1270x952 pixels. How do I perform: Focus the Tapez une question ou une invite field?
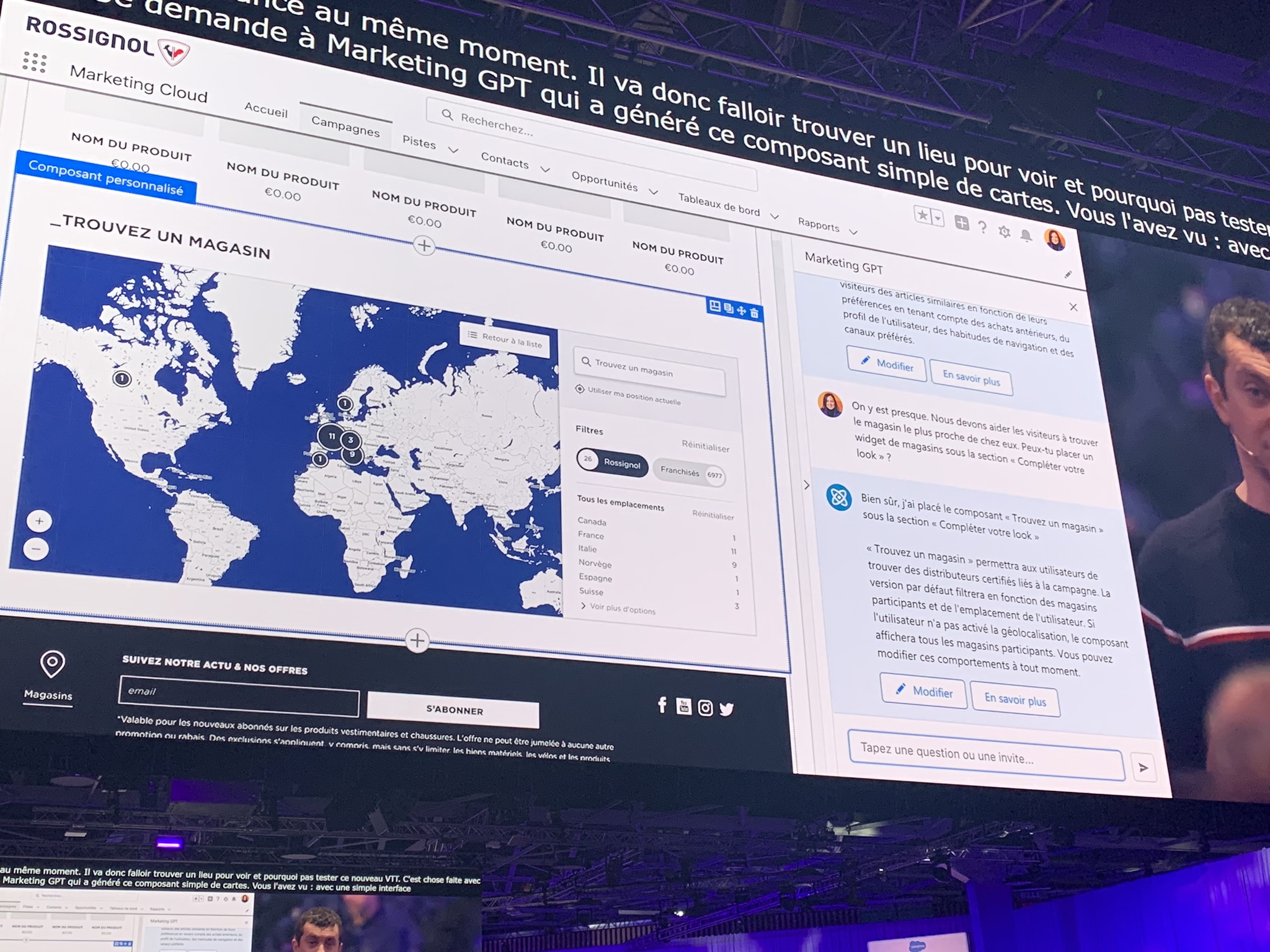click(x=986, y=756)
